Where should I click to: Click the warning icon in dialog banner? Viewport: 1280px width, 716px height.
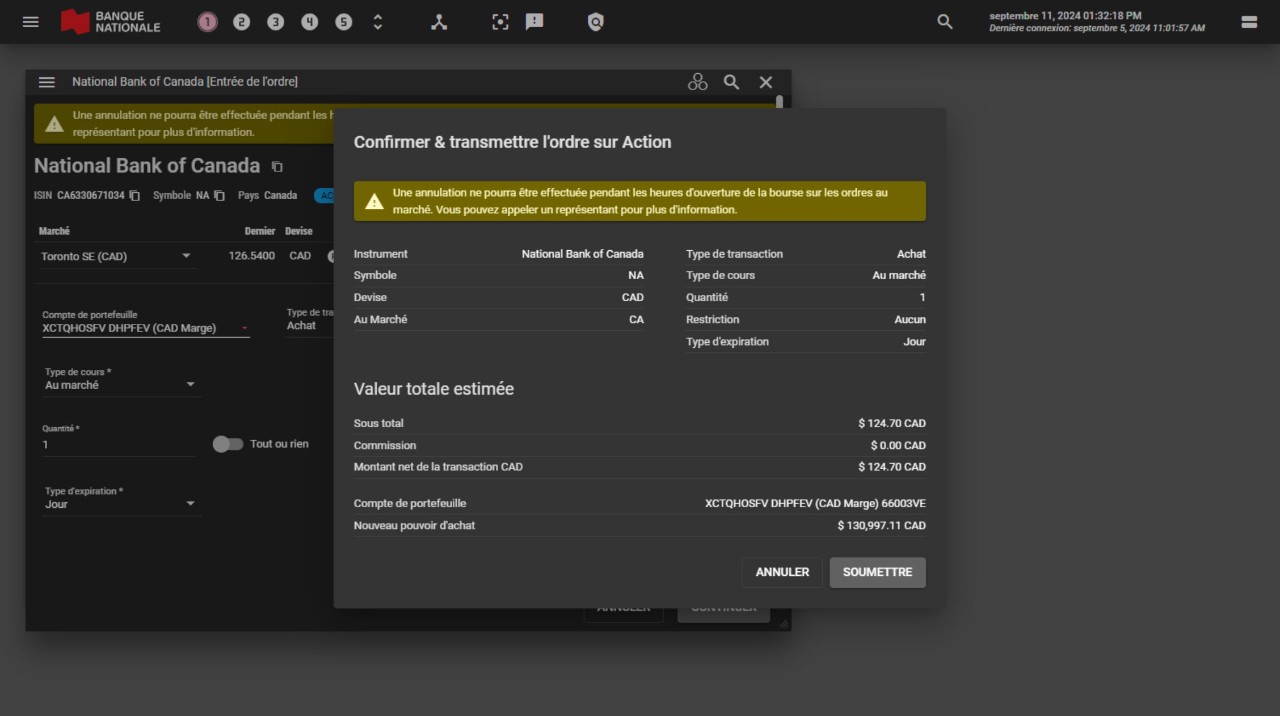[374, 201]
